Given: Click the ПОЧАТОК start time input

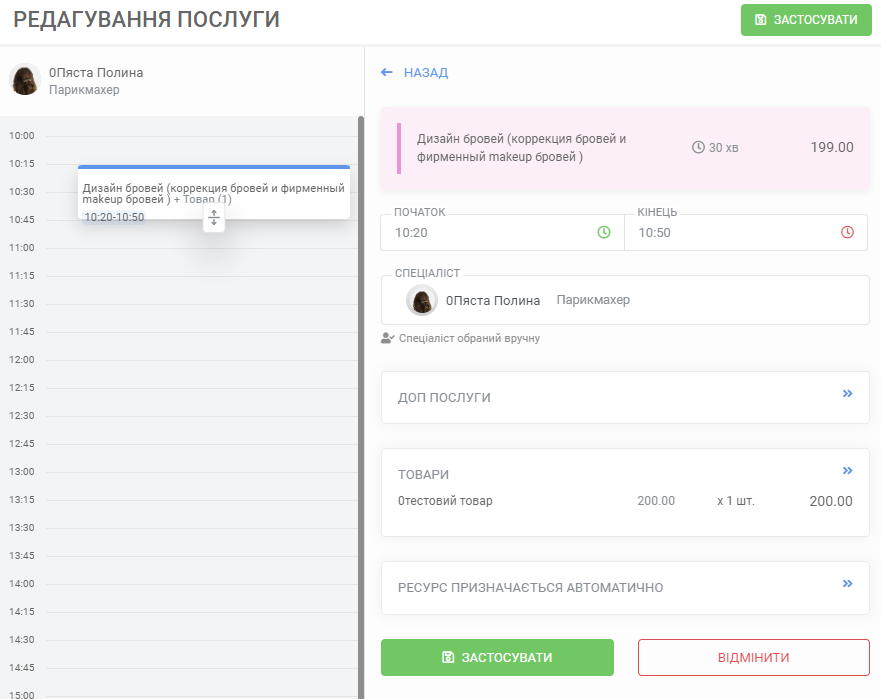Looking at the screenshot, I should pos(490,233).
